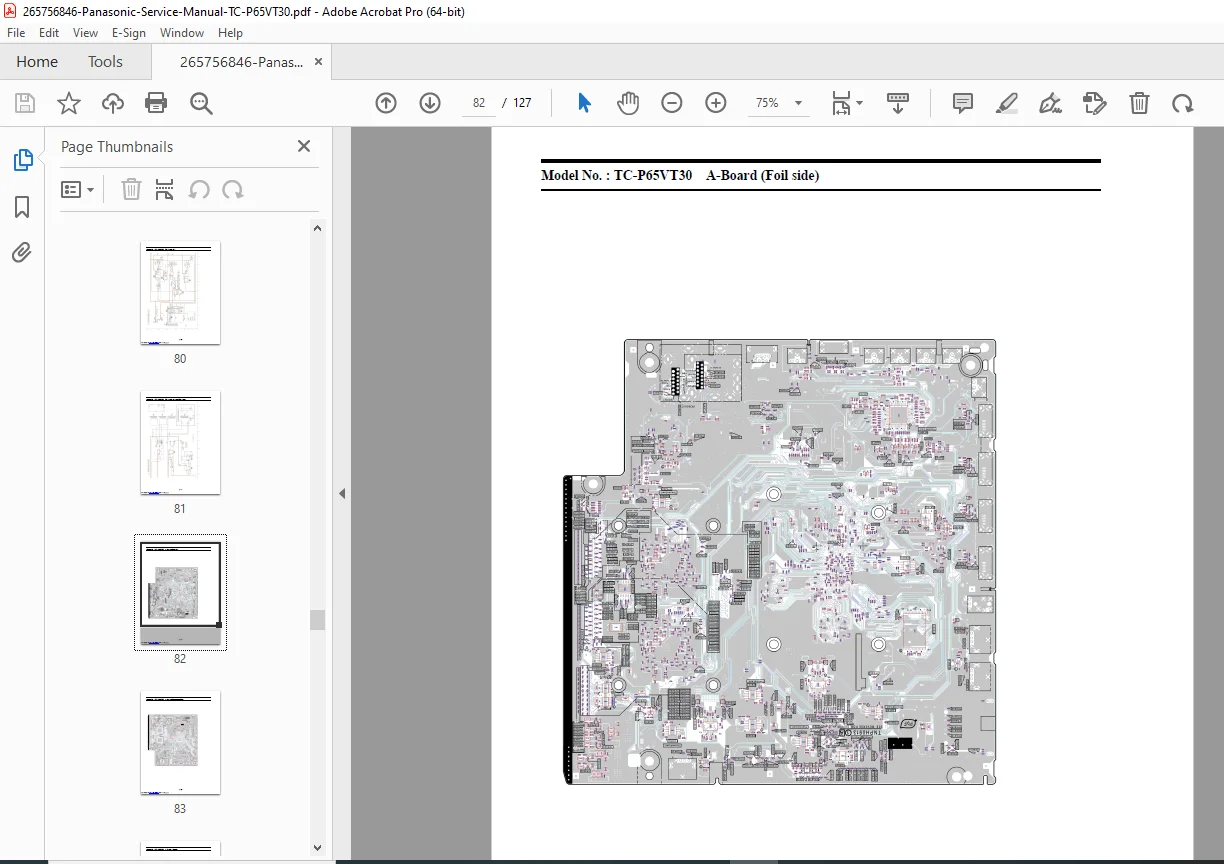This screenshot has width=1224, height=864.
Task: Upload the file to cloud
Action: [113, 103]
